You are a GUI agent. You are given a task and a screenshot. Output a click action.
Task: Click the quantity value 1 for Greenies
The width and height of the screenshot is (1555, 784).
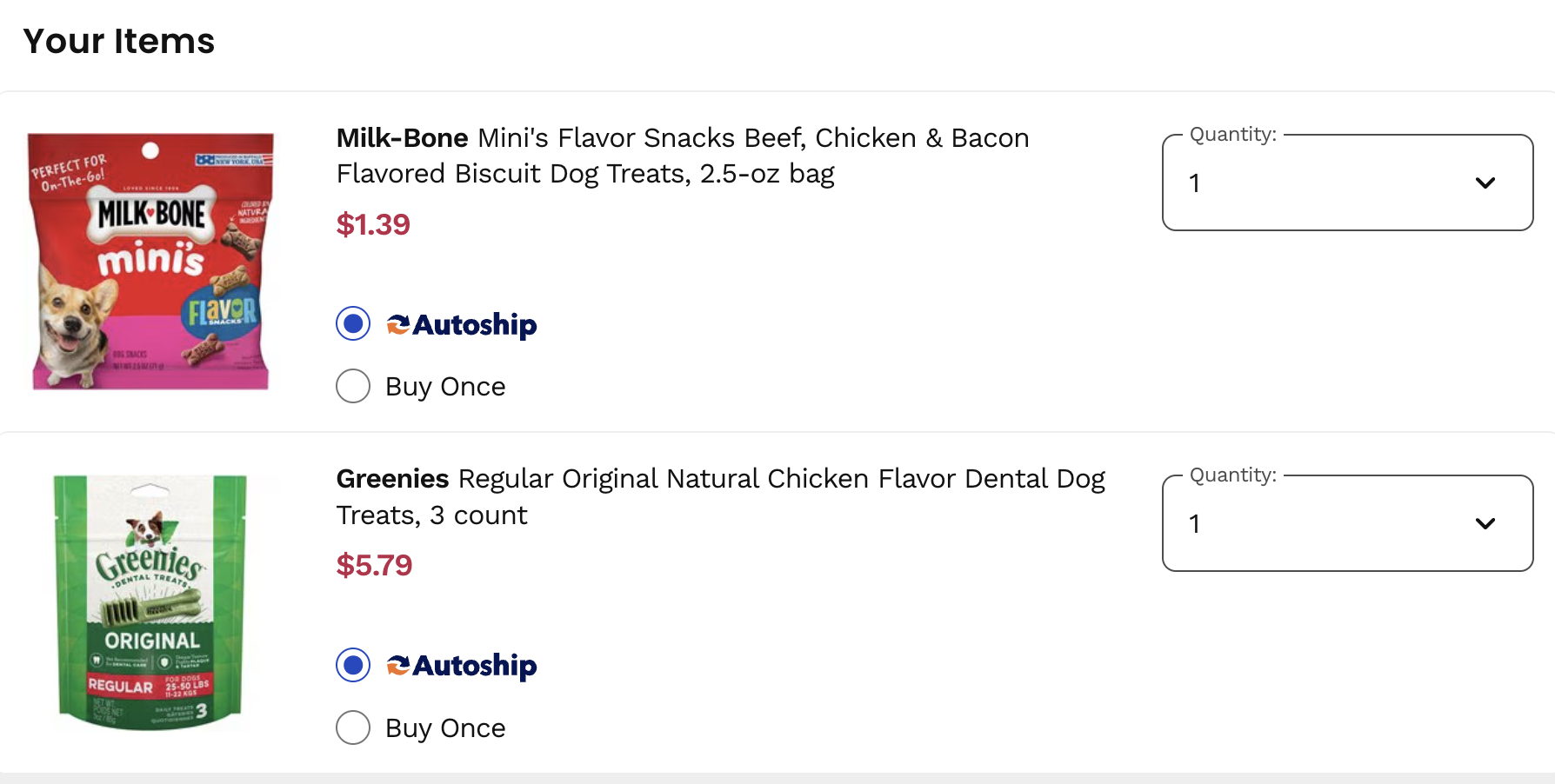click(1195, 523)
